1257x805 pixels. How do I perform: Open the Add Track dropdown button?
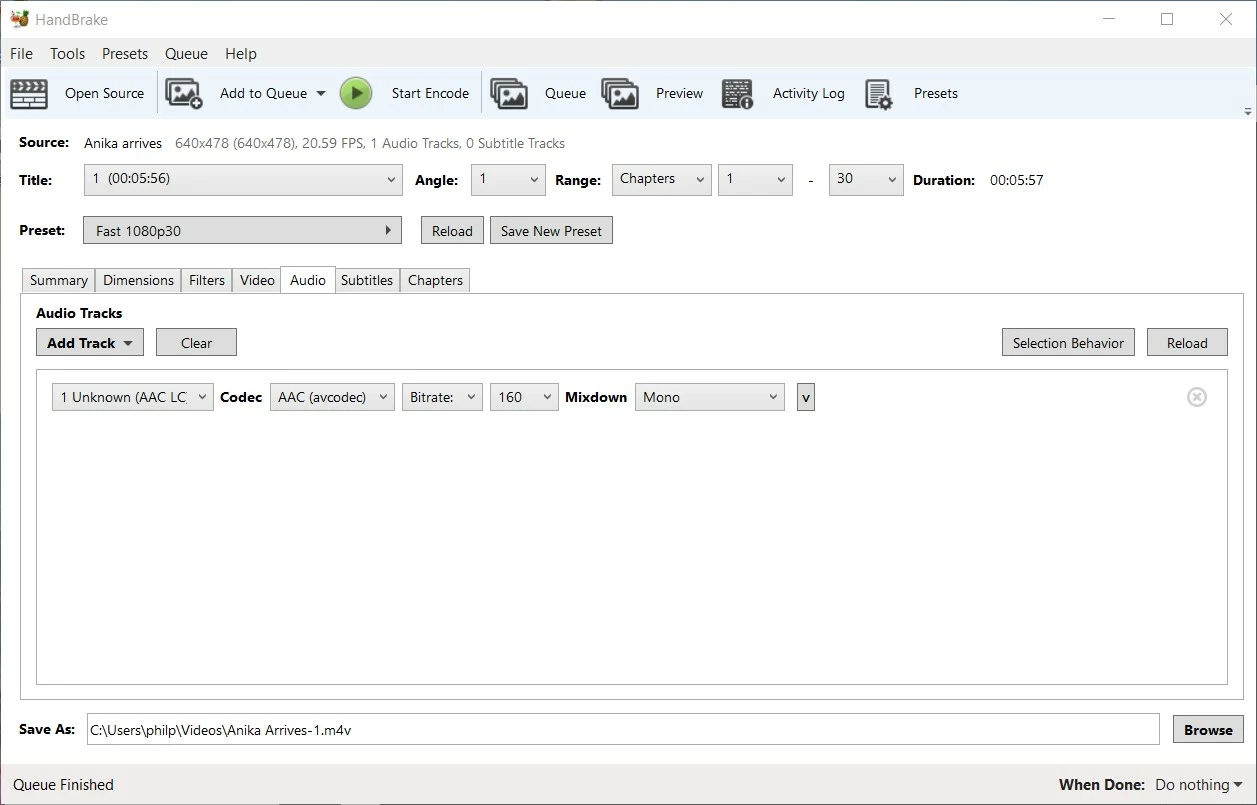click(x=90, y=342)
